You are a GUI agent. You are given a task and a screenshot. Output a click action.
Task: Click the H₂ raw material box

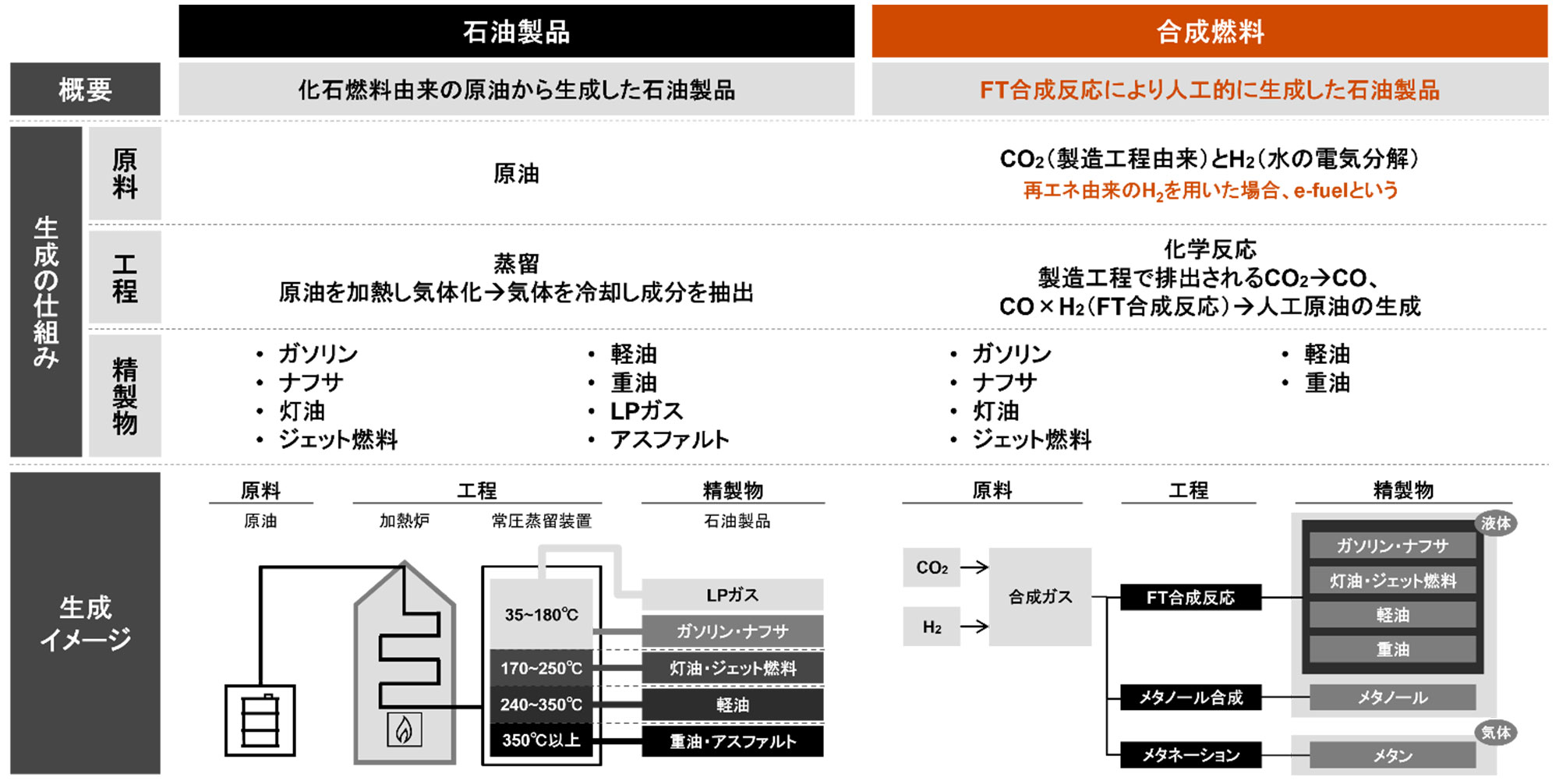932,627
